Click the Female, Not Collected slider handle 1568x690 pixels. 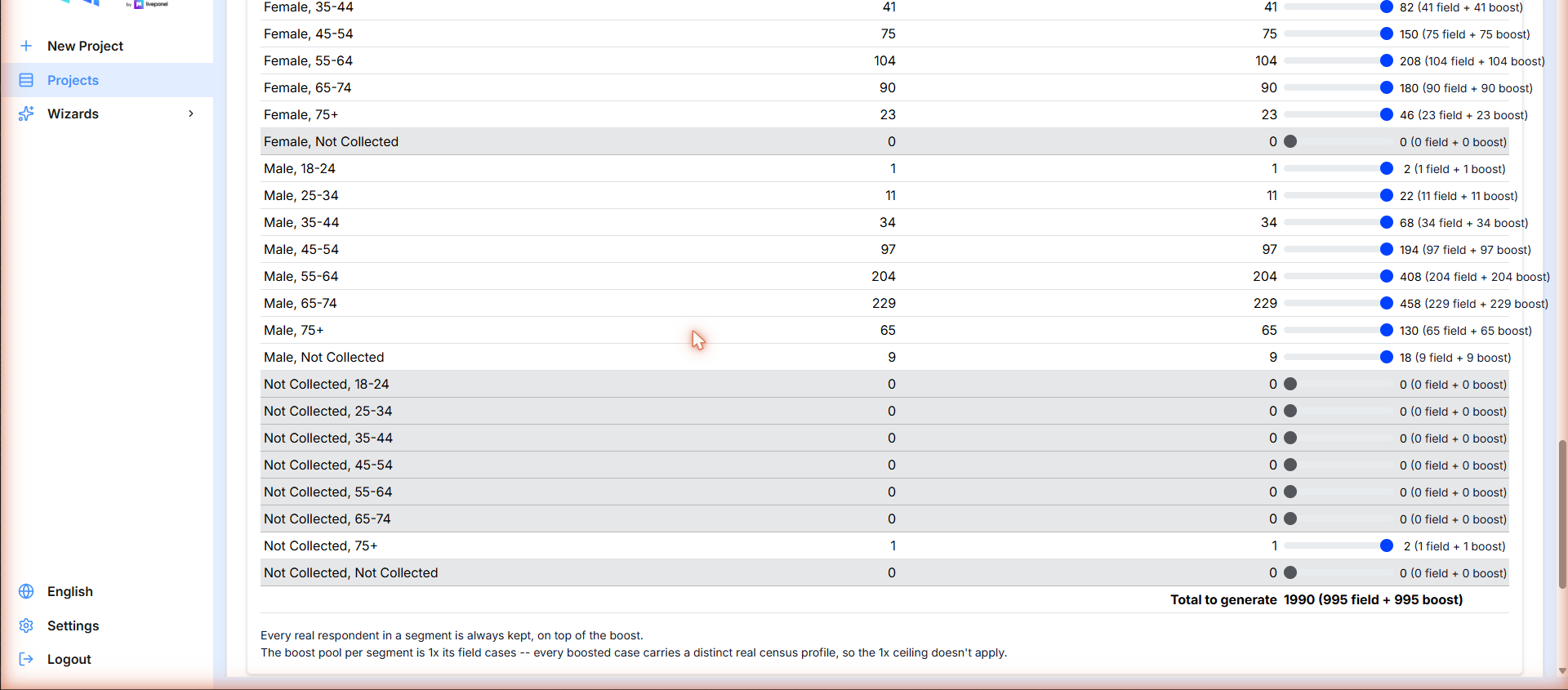(x=1290, y=141)
